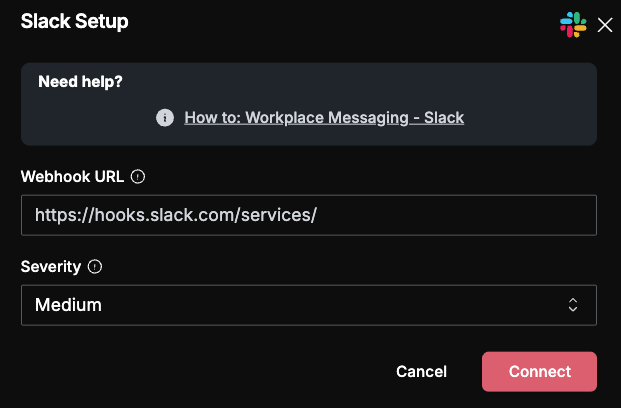Select the Medium value in Severity box

[68, 305]
